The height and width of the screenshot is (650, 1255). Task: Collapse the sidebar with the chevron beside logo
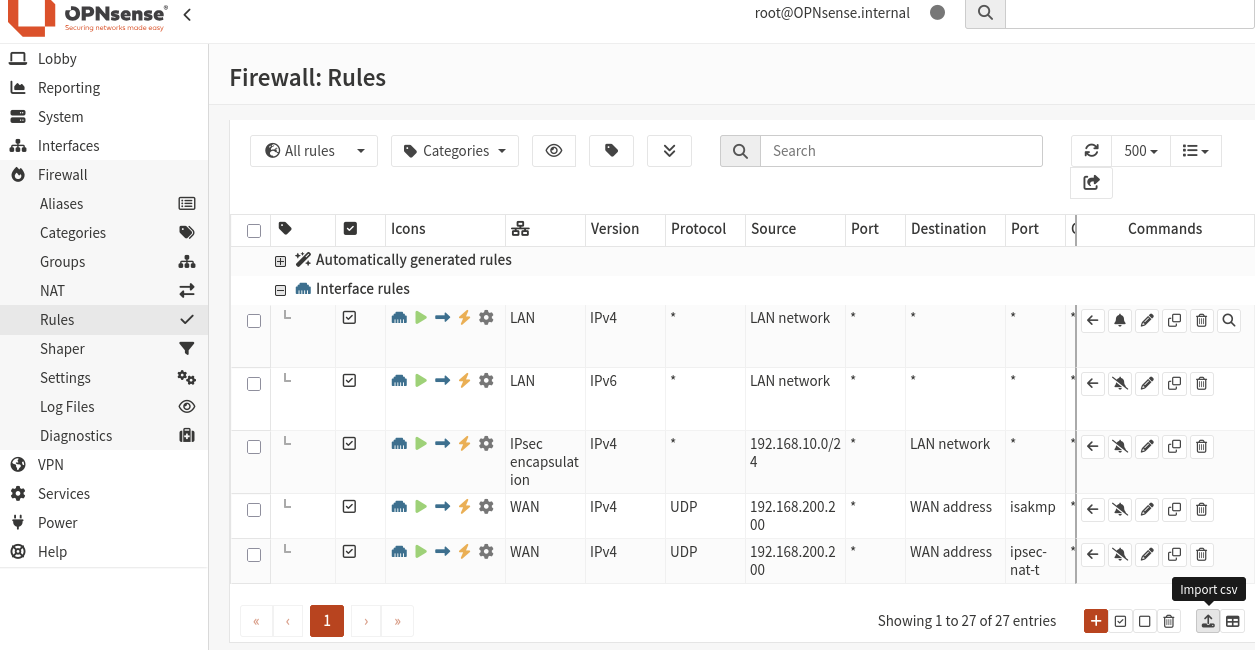click(x=187, y=15)
